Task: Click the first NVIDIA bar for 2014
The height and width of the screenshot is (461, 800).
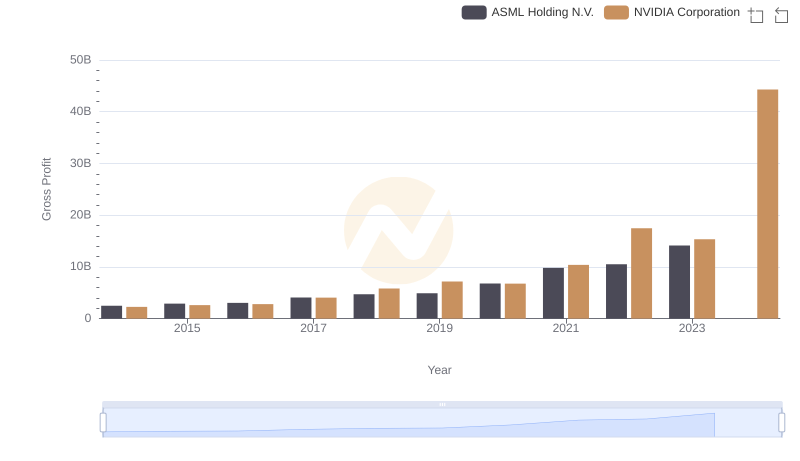Action: click(137, 313)
